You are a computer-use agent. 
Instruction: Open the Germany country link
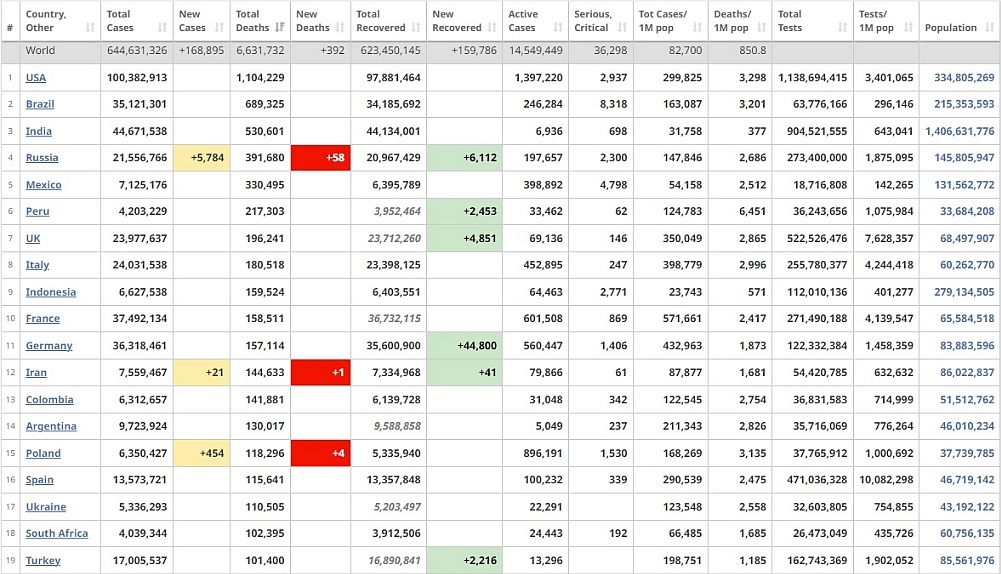49,345
